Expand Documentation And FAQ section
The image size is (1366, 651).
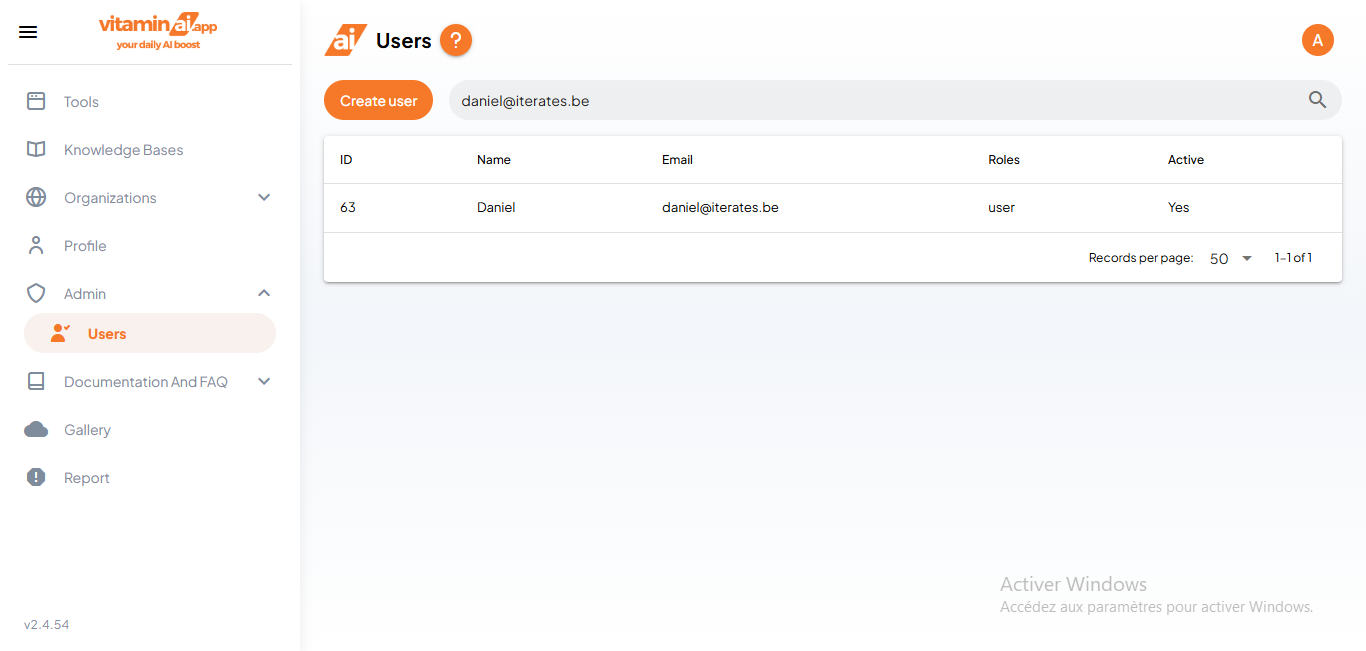[264, 381]
